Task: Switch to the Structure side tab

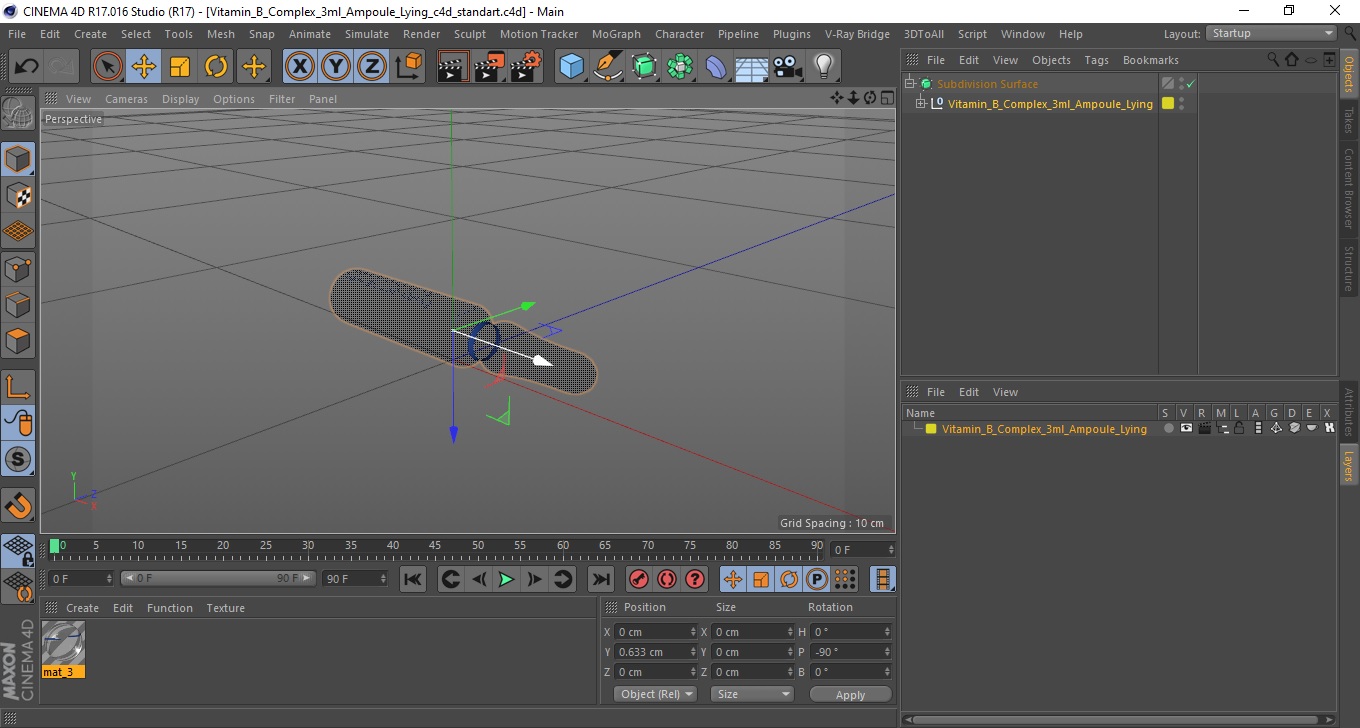Action: [1349, 267]
